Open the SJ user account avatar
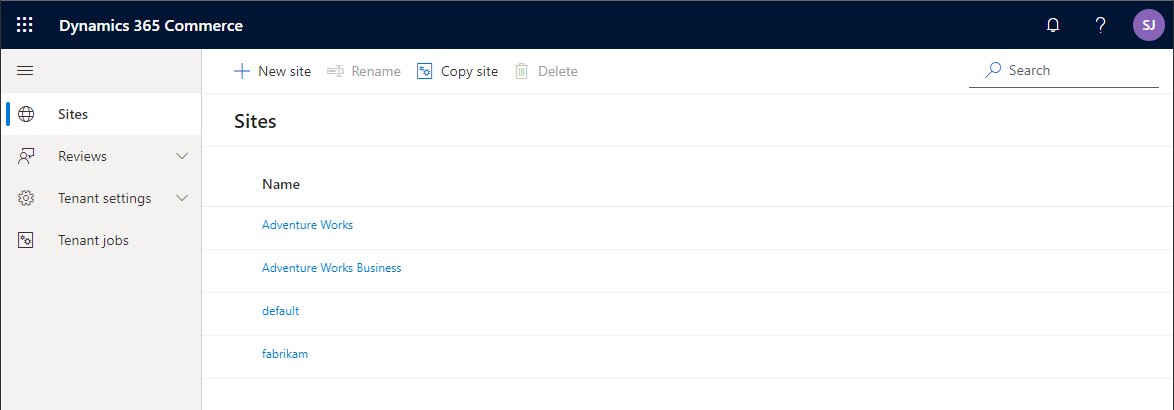 [x=1149, y=25]
